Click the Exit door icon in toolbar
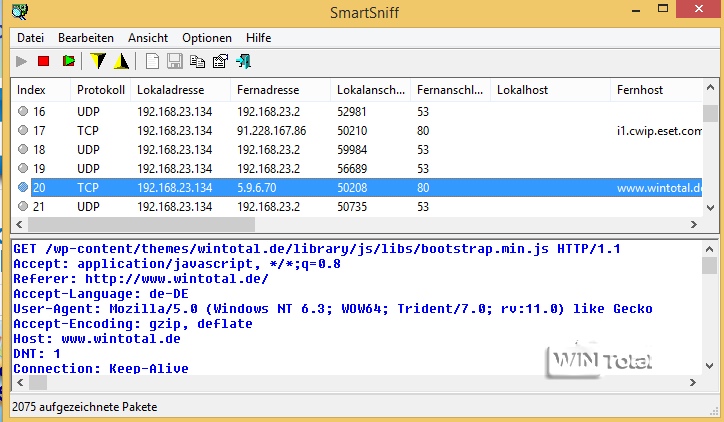 point(243,62)
